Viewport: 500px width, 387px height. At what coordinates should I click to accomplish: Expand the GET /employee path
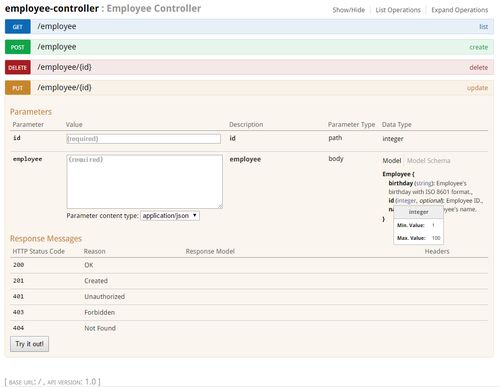click(57, 26)
